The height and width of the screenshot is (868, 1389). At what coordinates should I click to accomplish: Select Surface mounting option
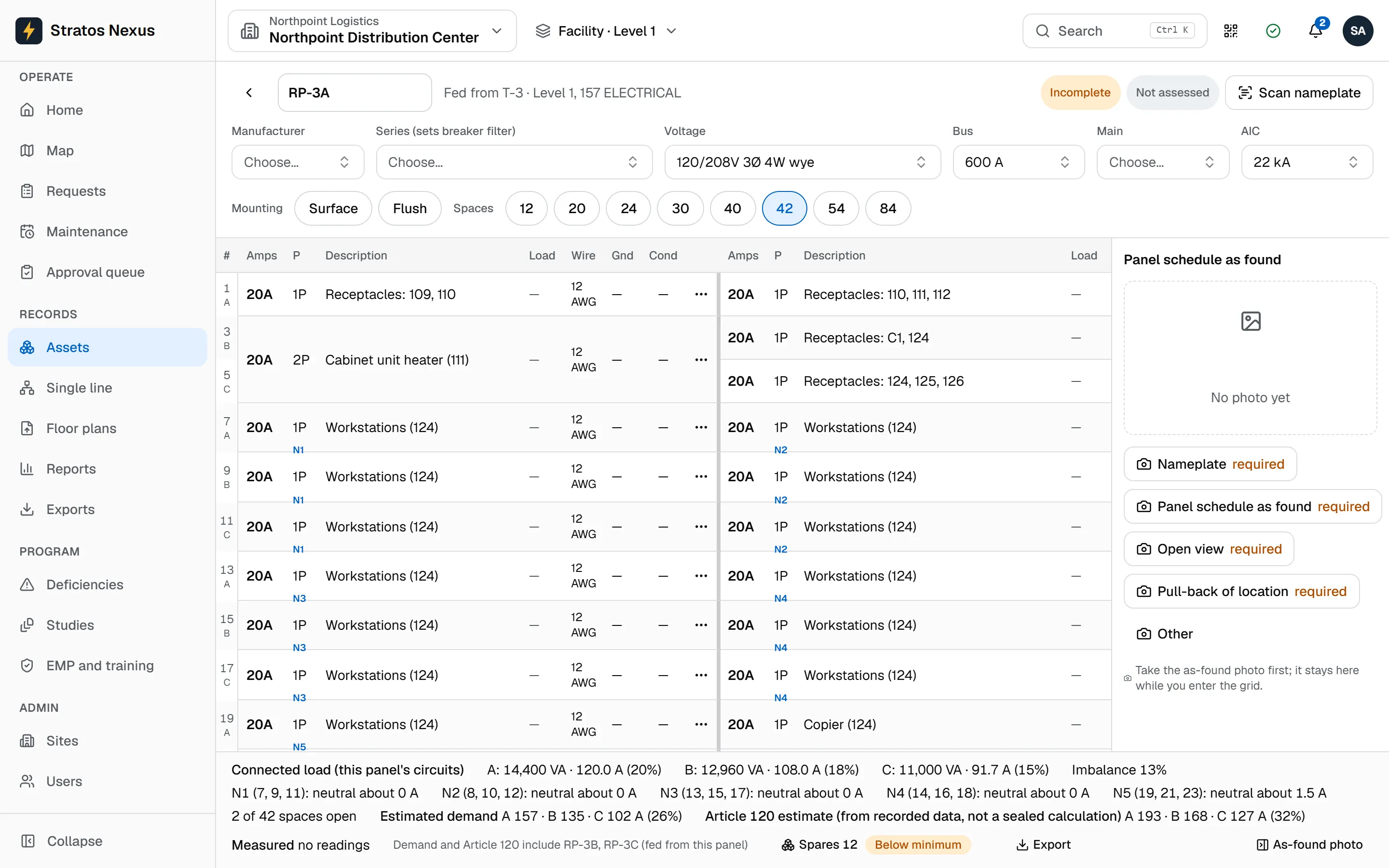[333, 208]
